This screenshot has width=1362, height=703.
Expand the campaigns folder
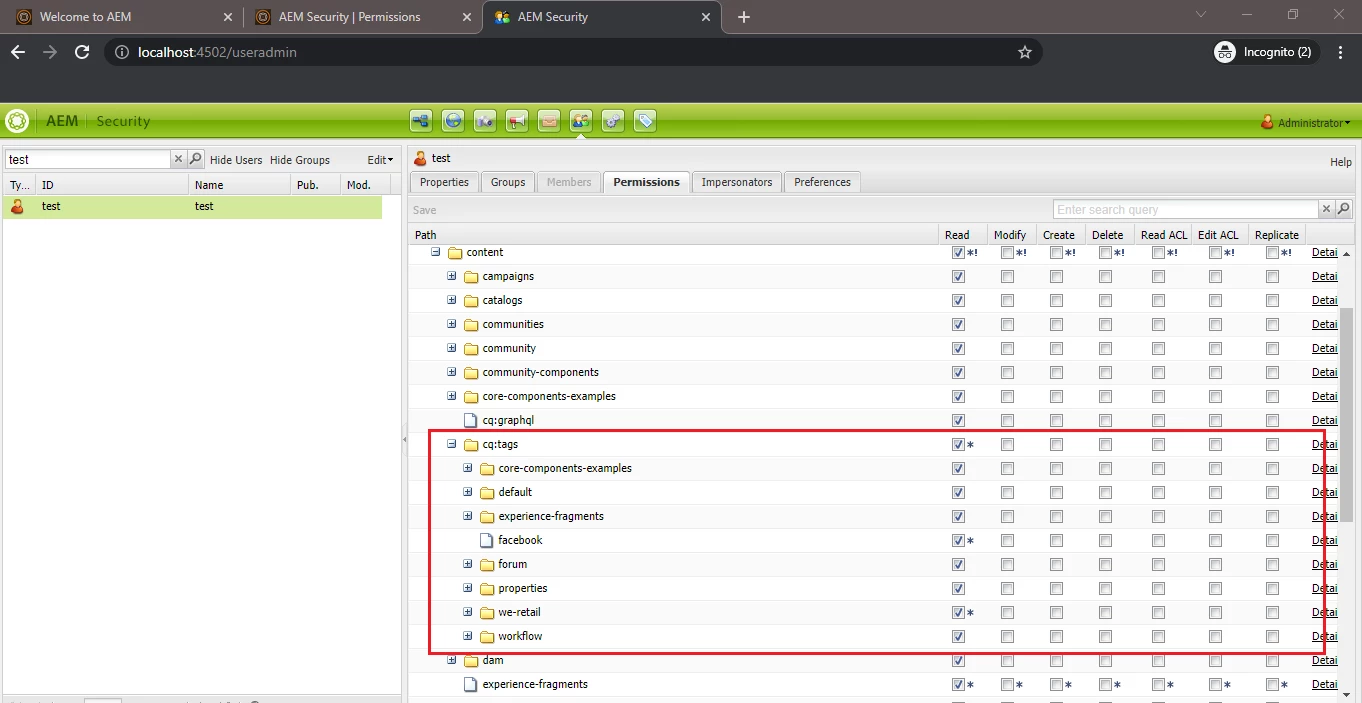click(452, 276)
